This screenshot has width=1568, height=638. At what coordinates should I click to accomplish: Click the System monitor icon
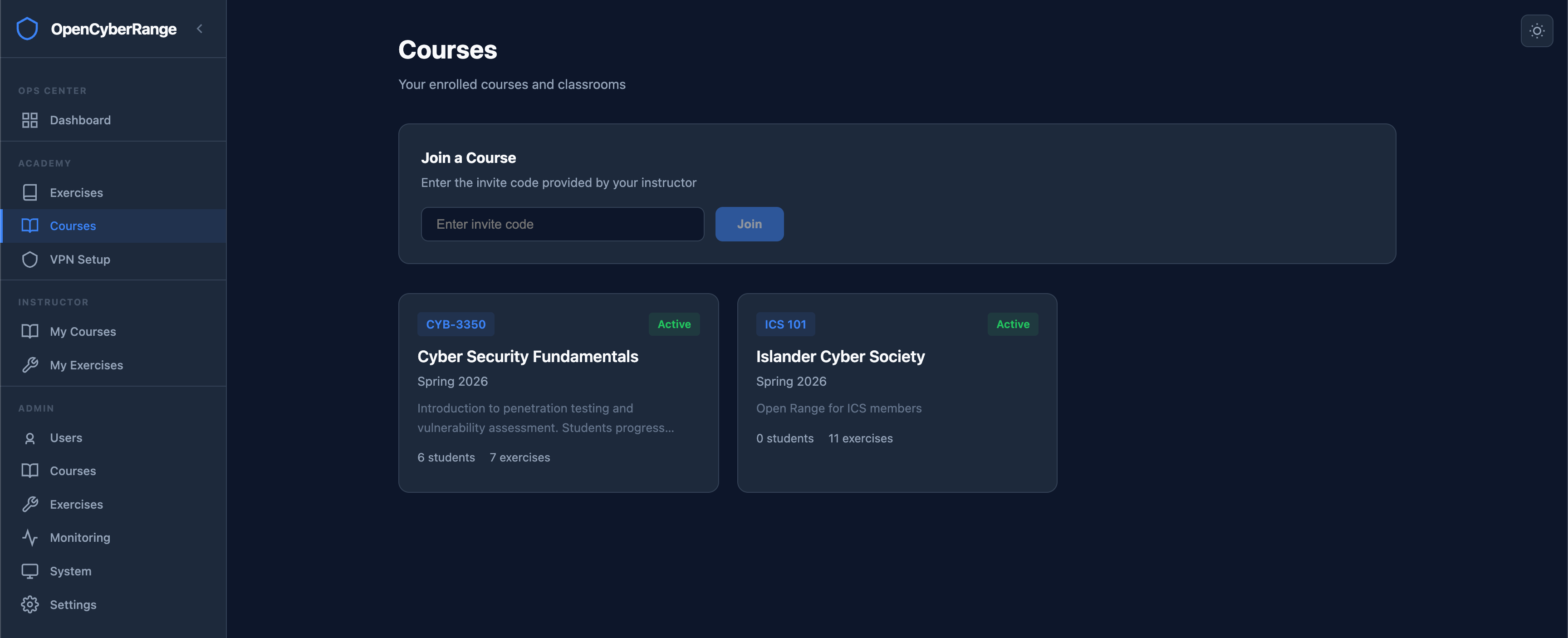coord(30,571)
